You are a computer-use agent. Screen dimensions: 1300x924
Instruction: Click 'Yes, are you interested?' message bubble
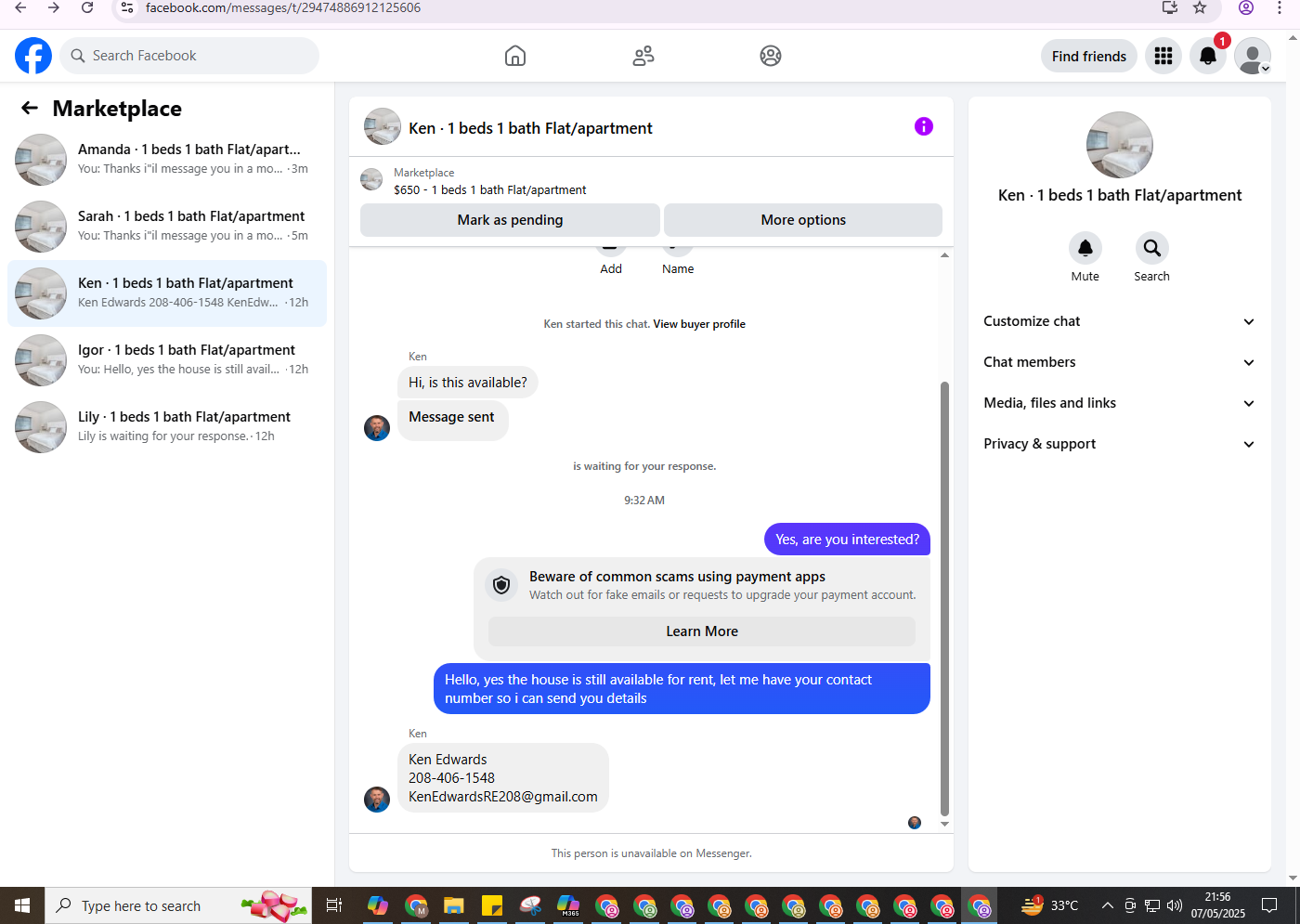847,540
